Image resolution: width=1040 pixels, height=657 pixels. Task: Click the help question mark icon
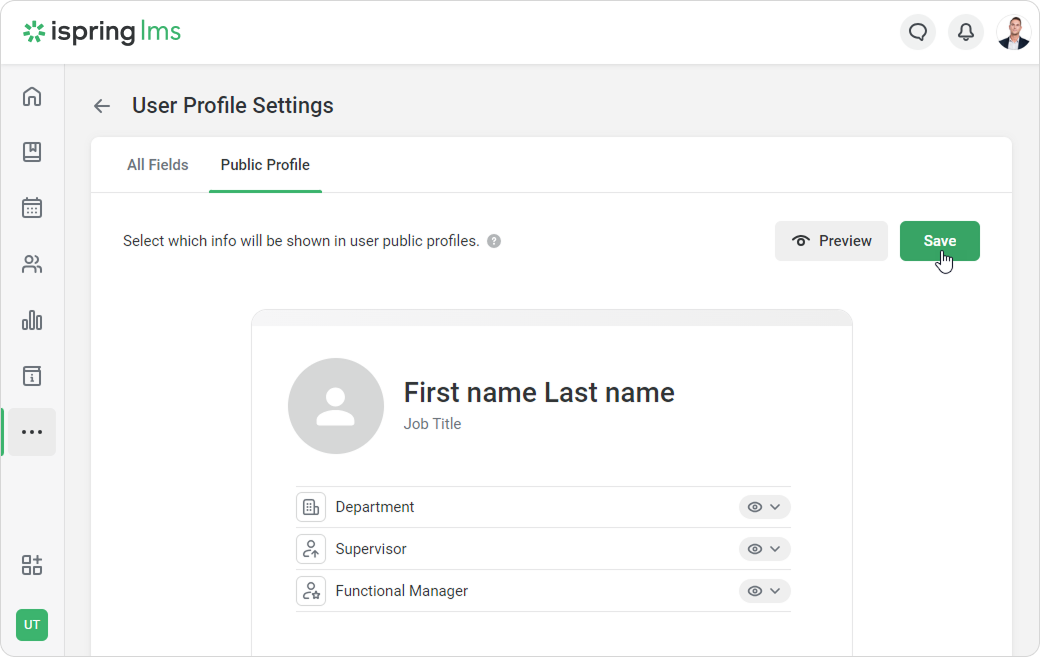494,241
